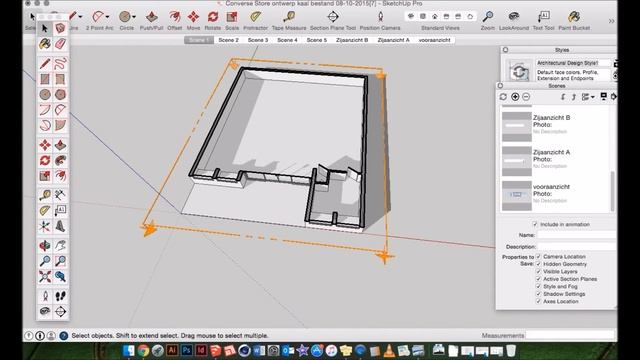Expand toolbar overflow chevrons
Image resolution: width=640 pixels, height=360 pixels.
[611, 21]
